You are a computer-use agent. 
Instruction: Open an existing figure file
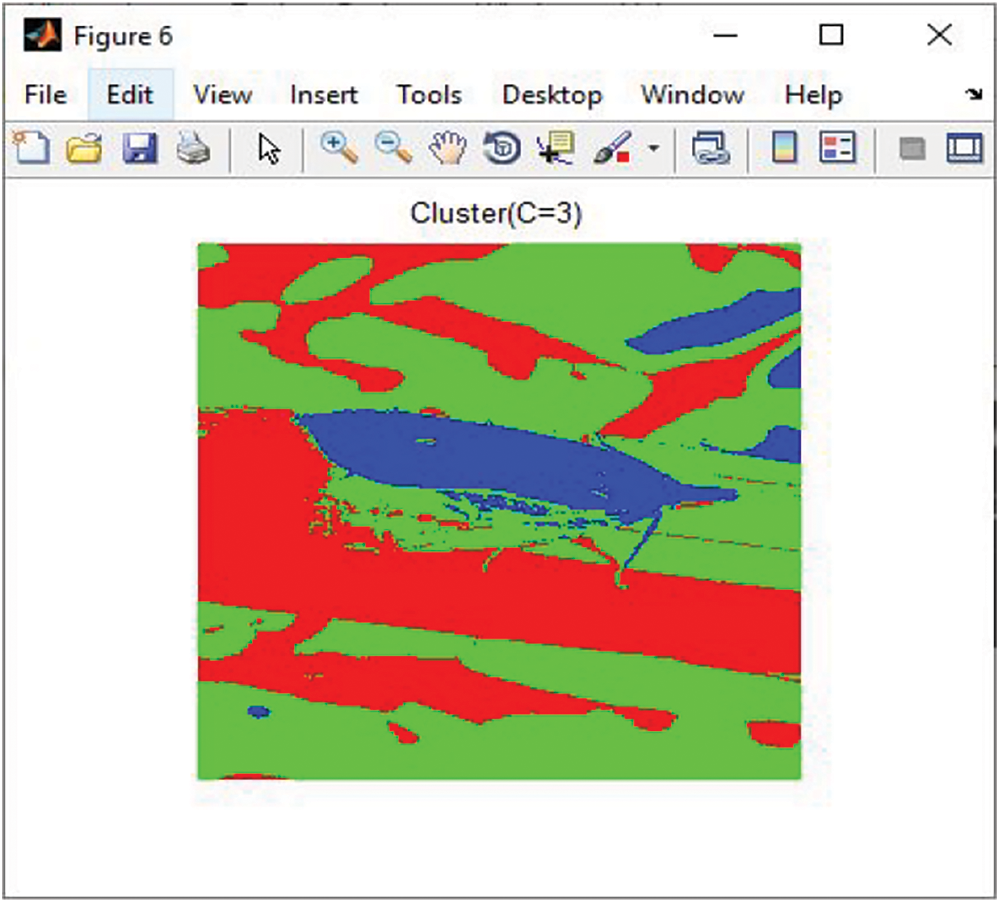pos(85,147)
